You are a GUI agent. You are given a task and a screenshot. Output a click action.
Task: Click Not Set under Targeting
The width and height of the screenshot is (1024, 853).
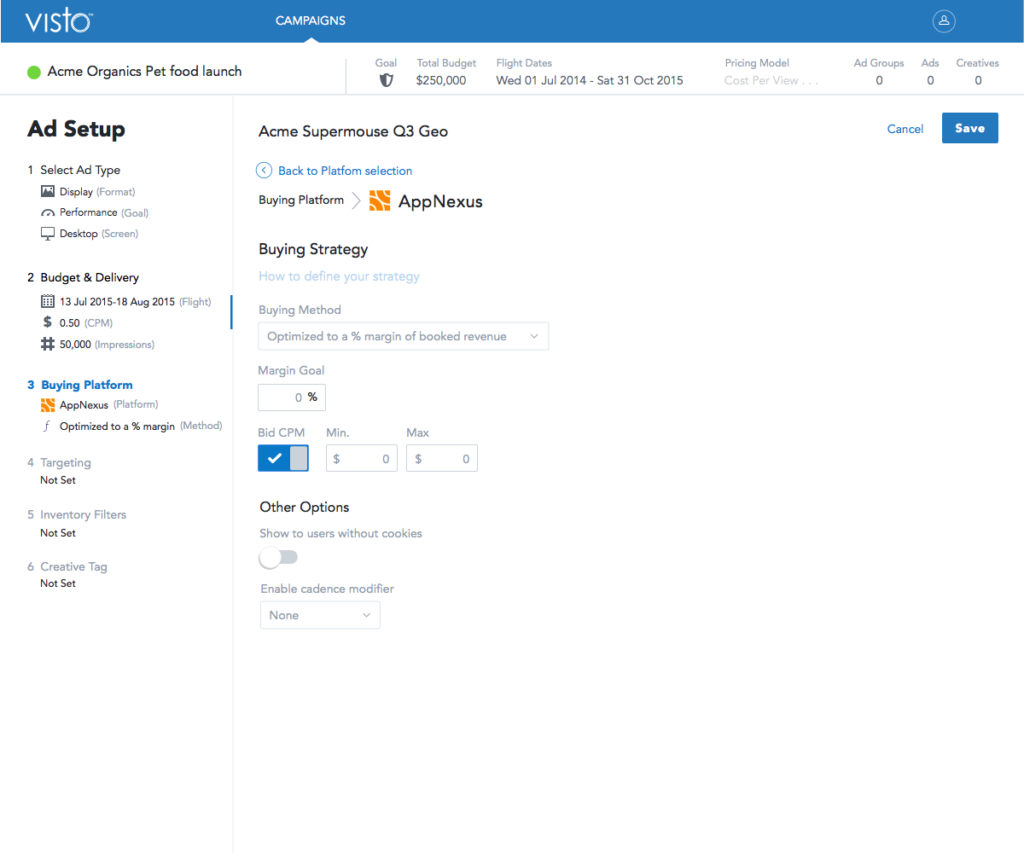point(58,480)
